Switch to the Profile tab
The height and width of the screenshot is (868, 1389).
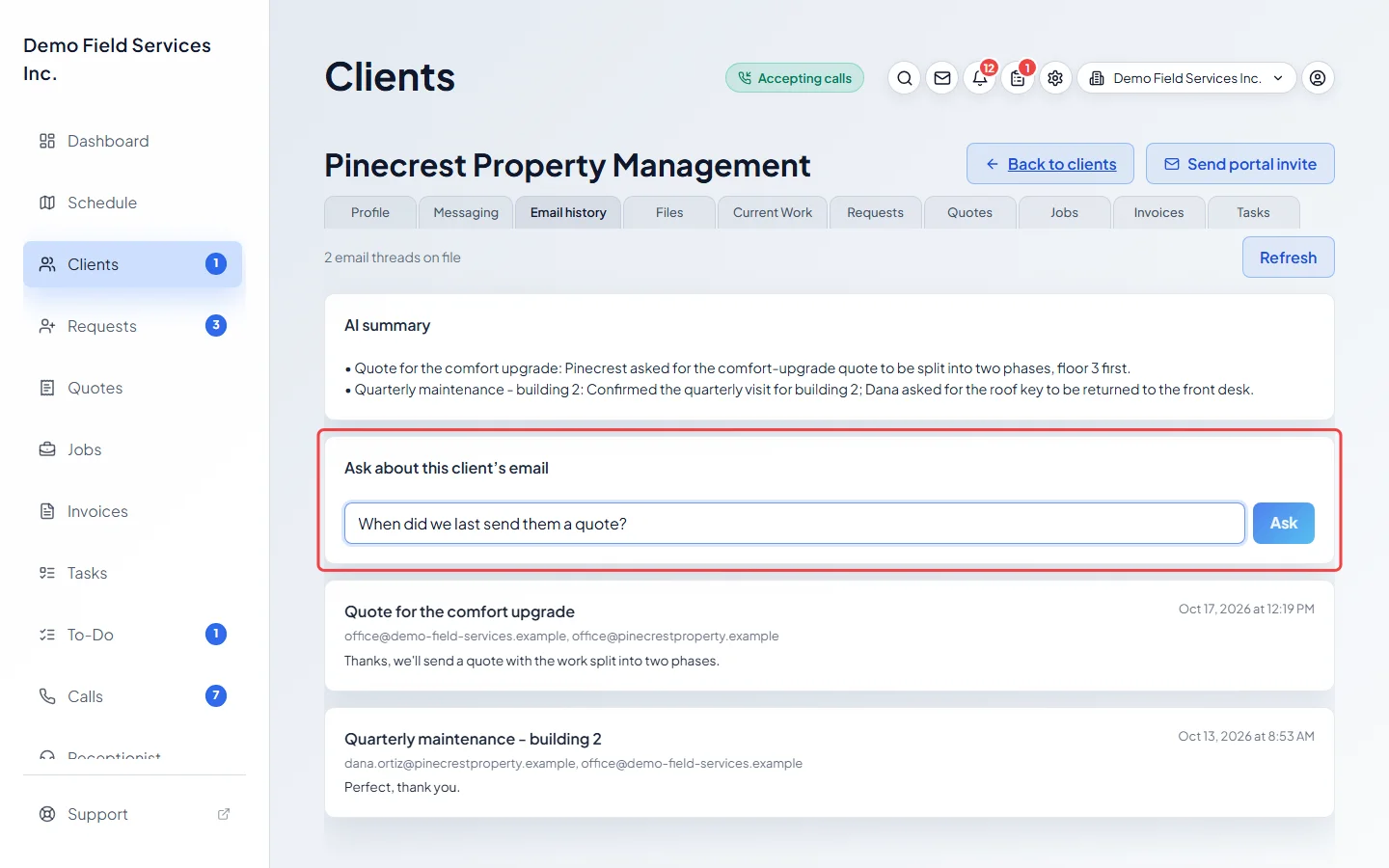[x=370, y=212]
